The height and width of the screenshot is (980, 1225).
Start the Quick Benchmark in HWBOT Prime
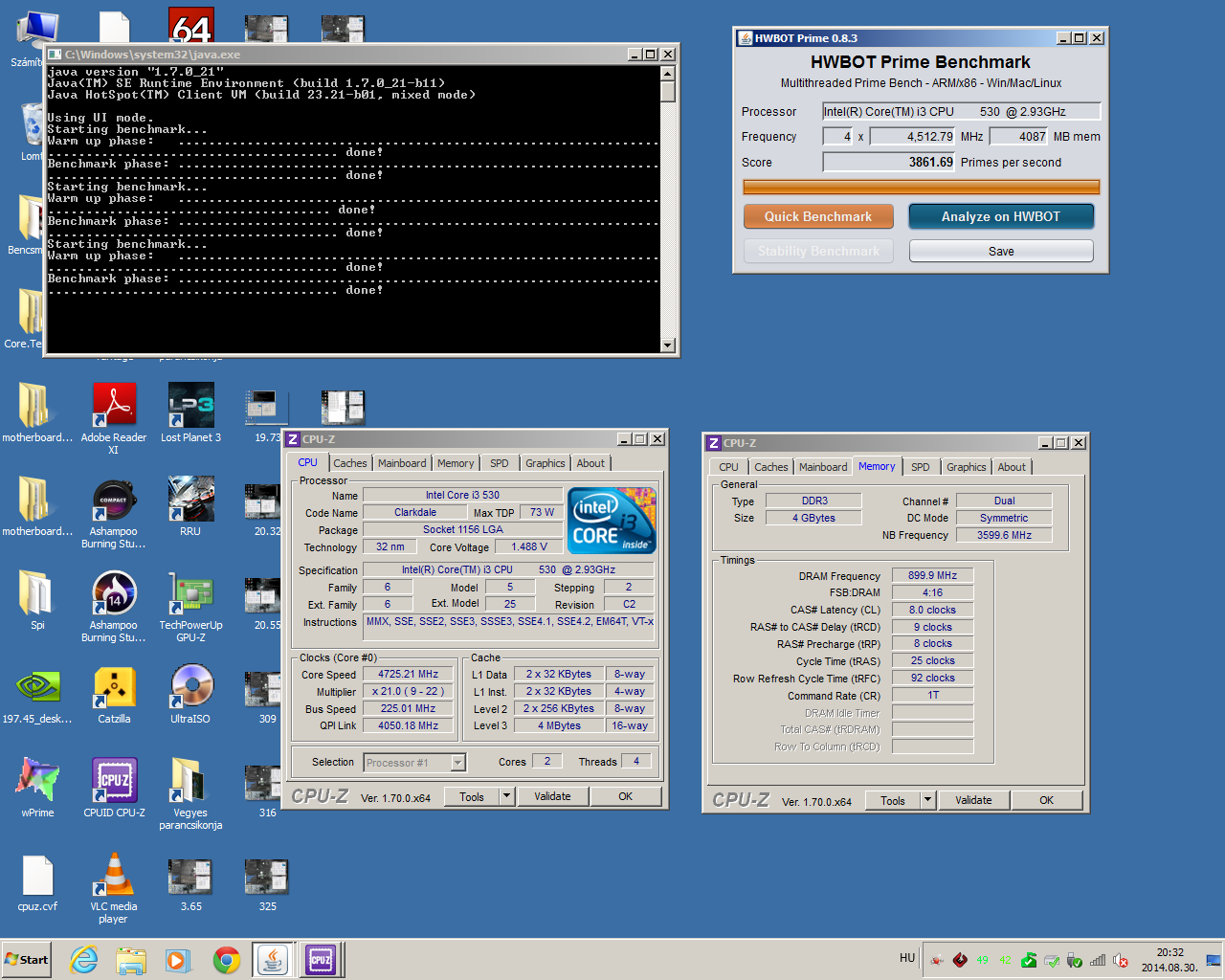point(818,216)
